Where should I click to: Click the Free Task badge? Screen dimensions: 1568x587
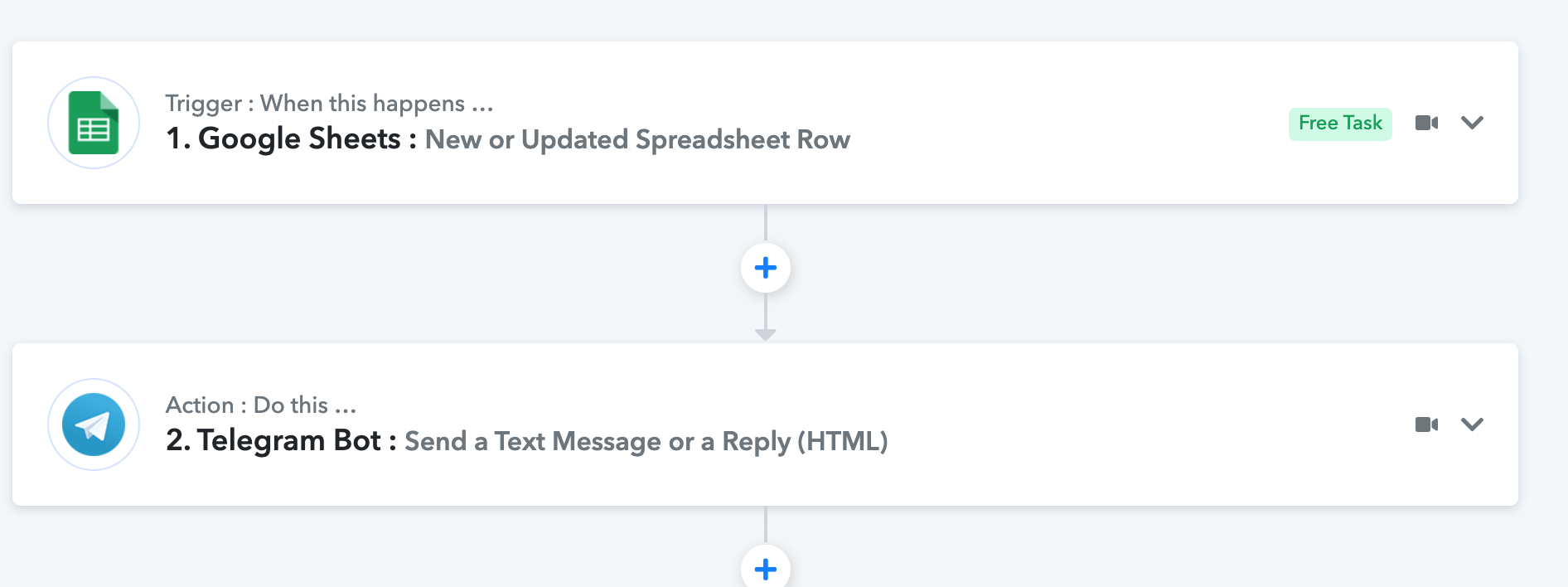click(1340, 124)
